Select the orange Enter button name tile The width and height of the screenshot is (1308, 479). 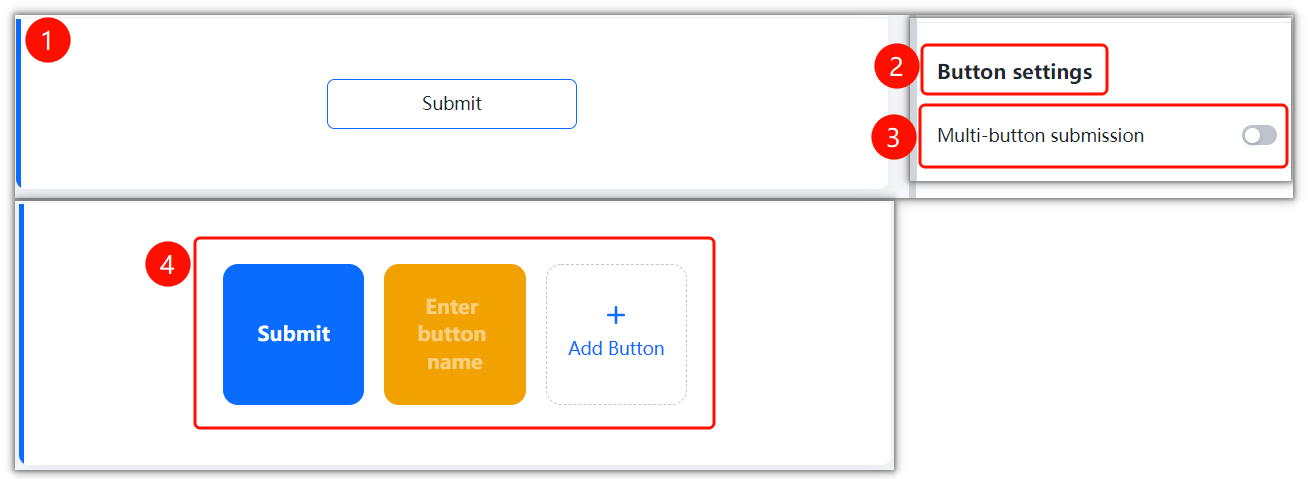(455, 334)
